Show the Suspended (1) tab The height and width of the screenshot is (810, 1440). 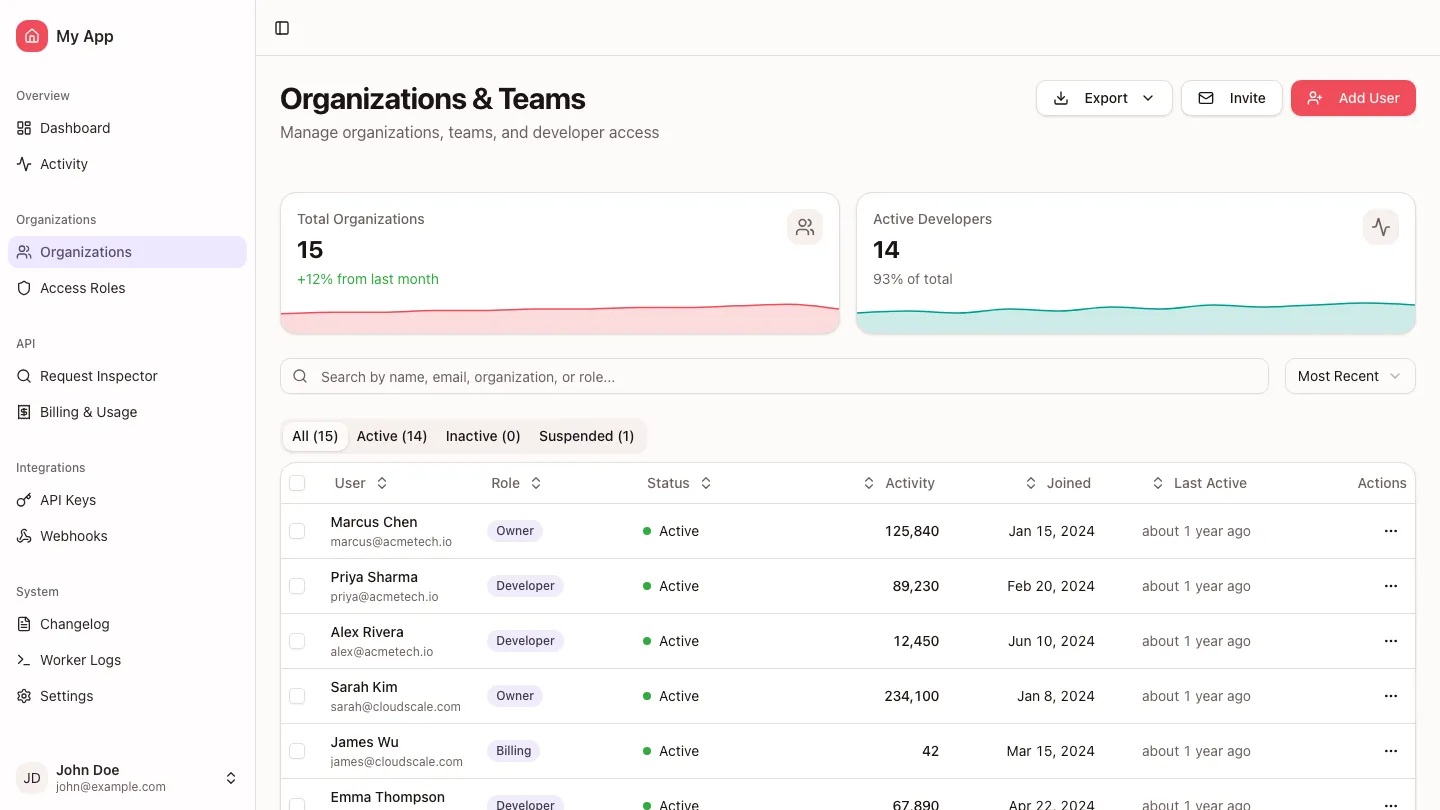point(586,436)
